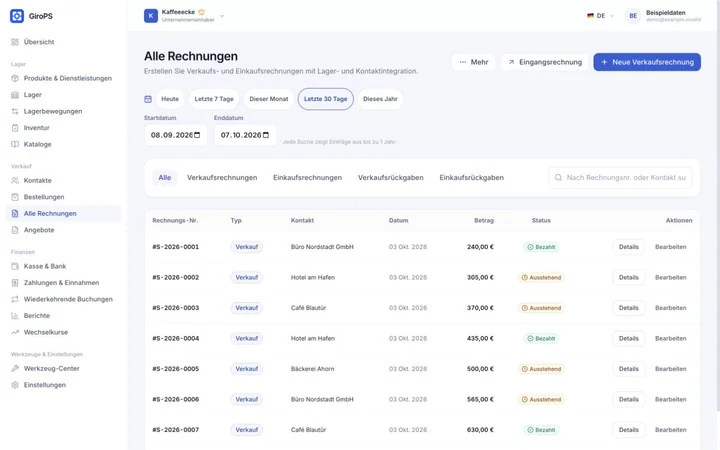Screen dimensions: 720x450
Task: Click the Einstellungen gear icon
Action: [x=15, y=385]
